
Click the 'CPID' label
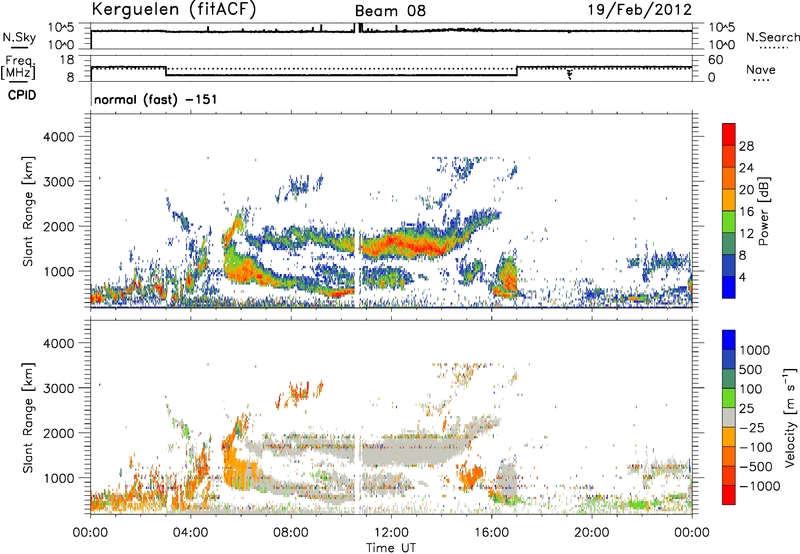[22, 95]
